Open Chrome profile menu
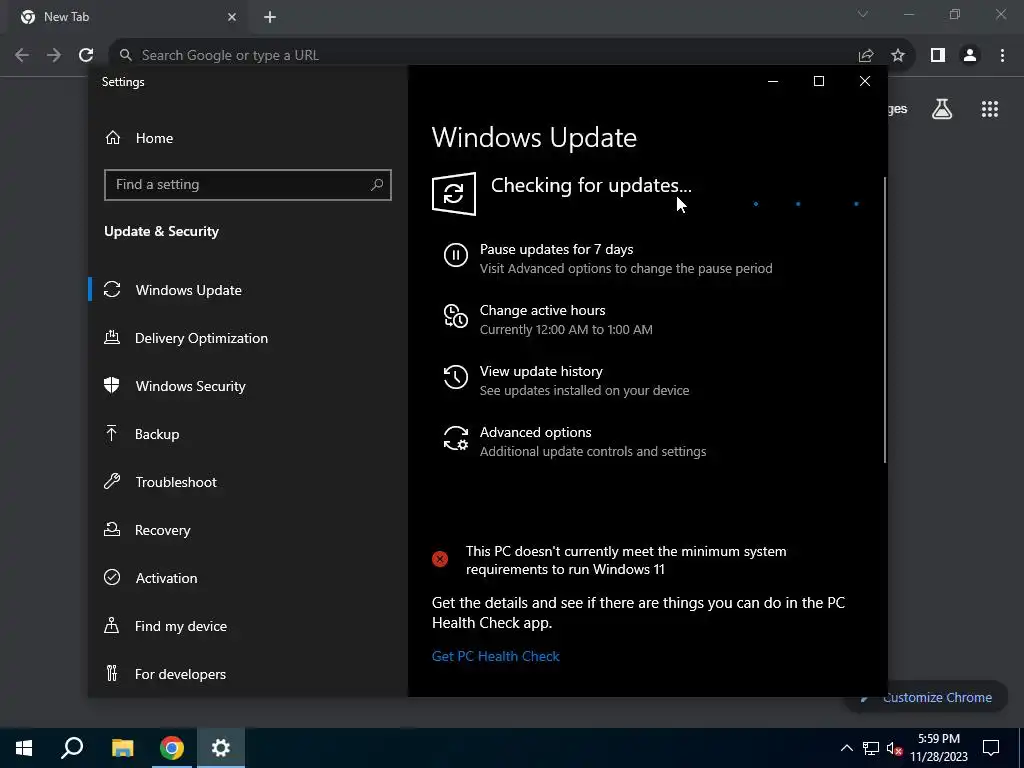This screenshot has height=768, width=1024. 970,56
